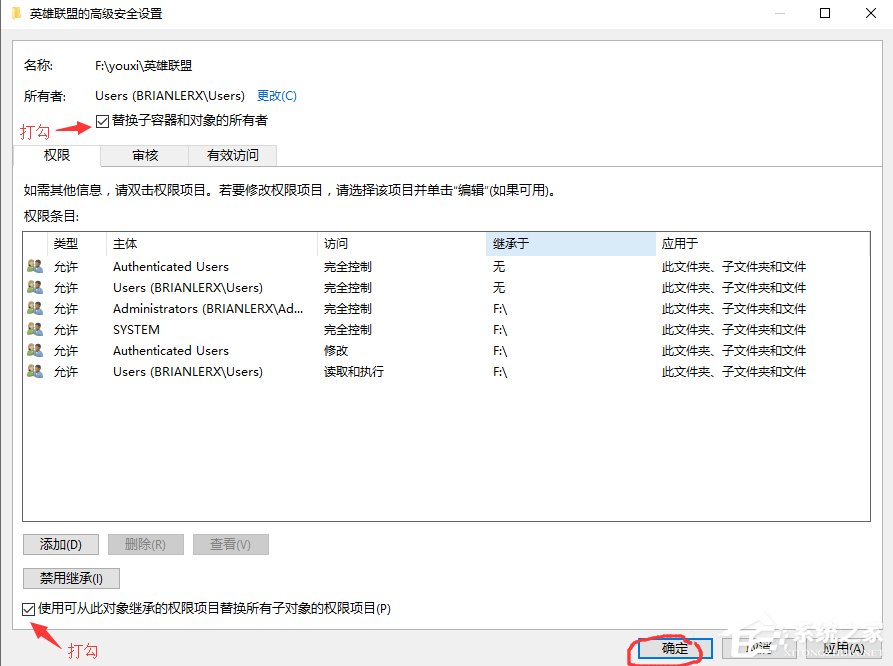This screenshot has height=666, width=893.
Task: Open a permission entry with 查看(V)
Action: [x=230, y=544]
